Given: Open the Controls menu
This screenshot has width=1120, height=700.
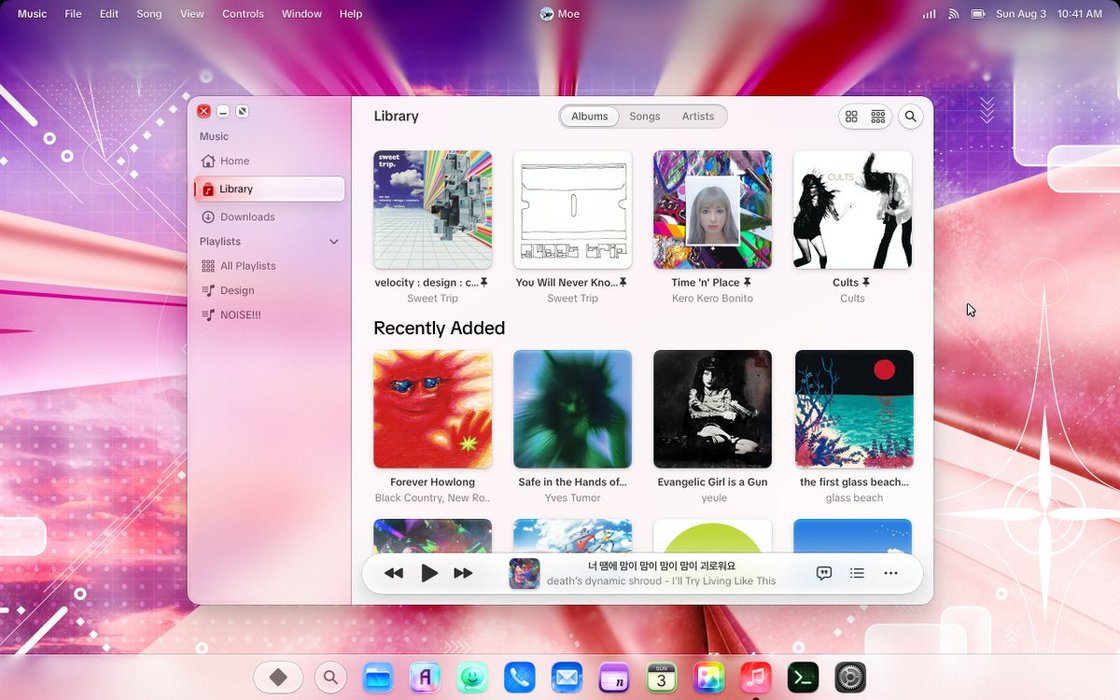Looking at the screenshot, I should 243,14.
